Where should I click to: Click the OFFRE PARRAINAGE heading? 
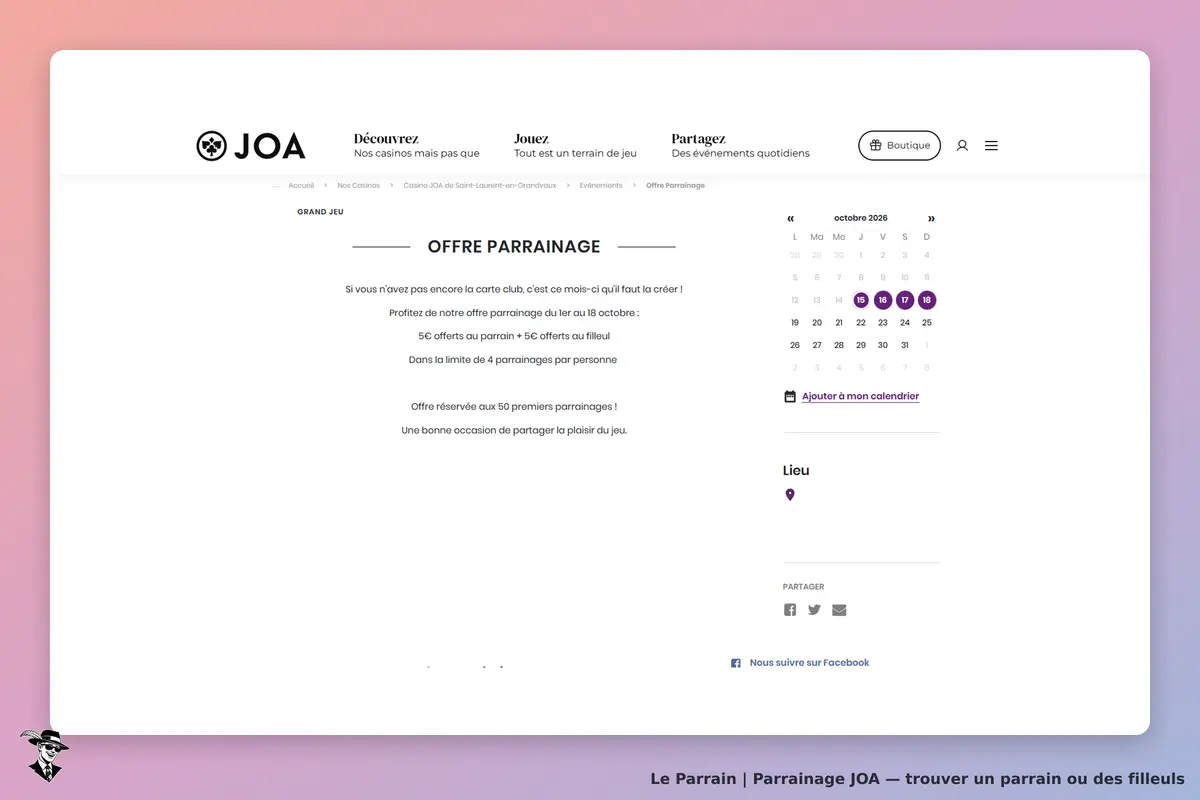click(514, 247)
